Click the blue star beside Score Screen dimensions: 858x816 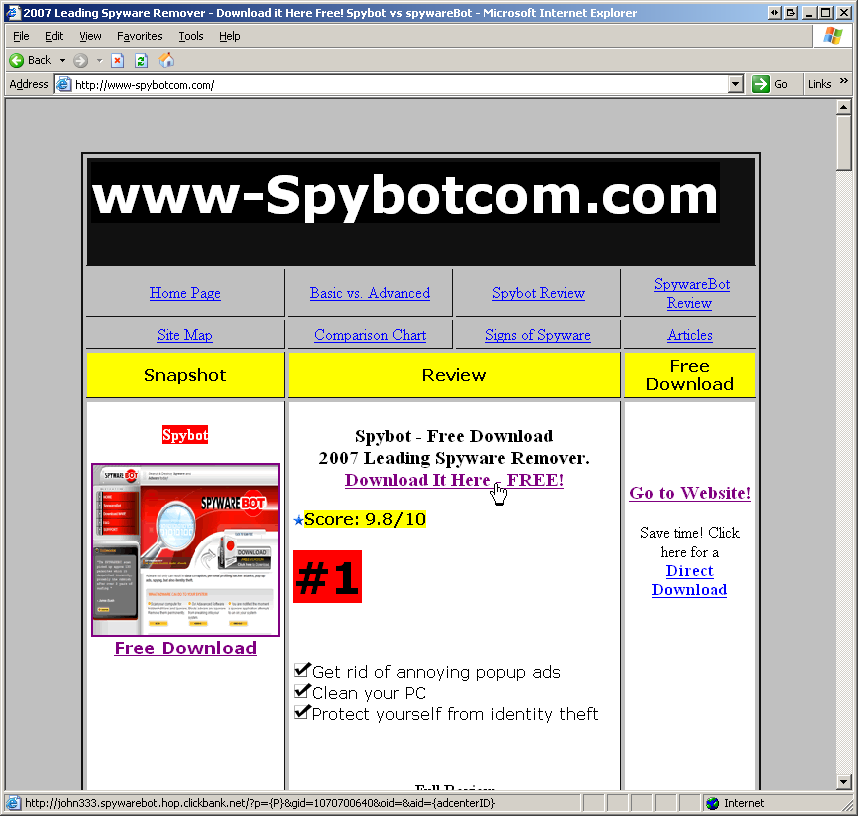[298, 520]
